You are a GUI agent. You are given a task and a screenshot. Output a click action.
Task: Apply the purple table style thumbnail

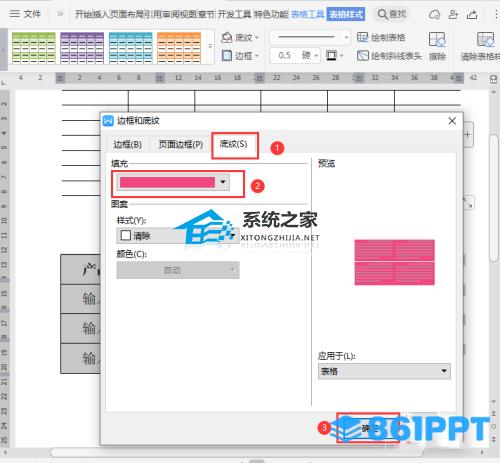tap(82, 48)
